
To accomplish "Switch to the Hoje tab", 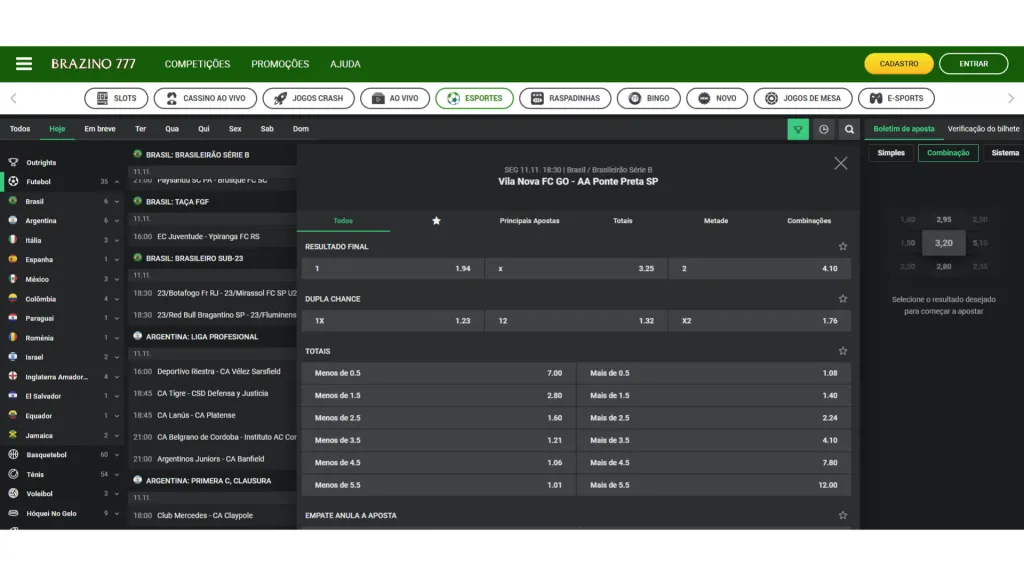I will coord(56,129).
